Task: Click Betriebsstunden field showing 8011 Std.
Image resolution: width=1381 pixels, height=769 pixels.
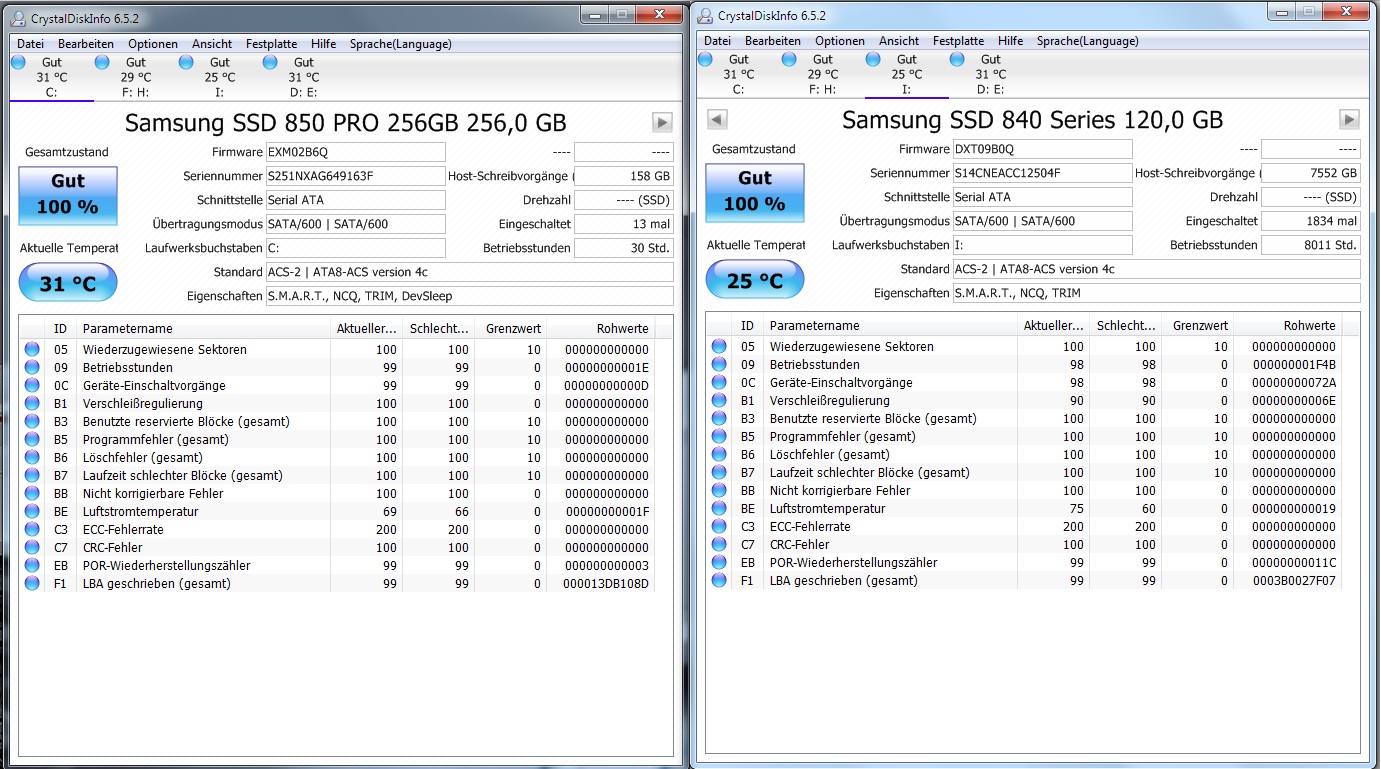Action: tap(1311, 245)
